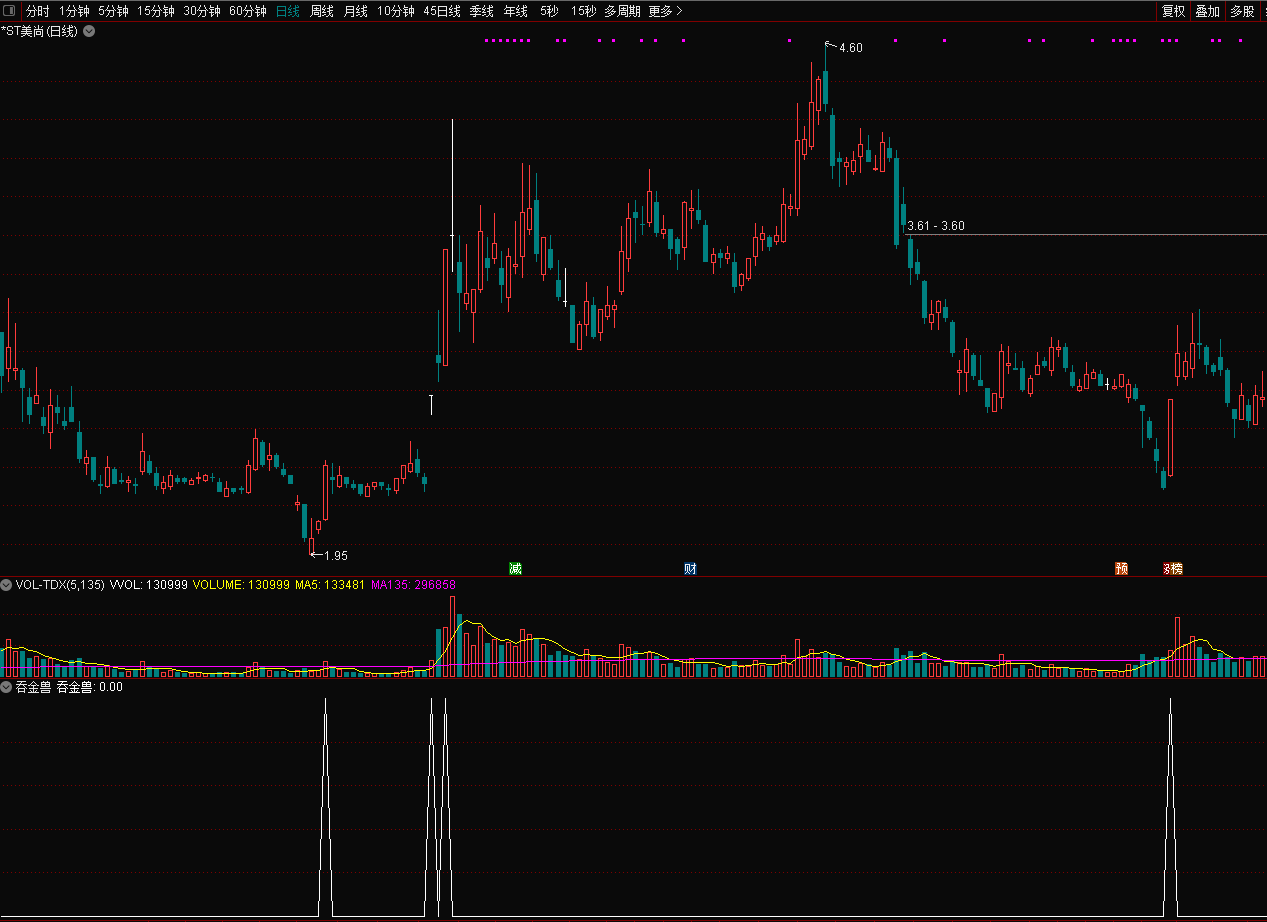Switch to the 分时 intraday chart
The image size is (1267, 922).
tap(37, 11)
